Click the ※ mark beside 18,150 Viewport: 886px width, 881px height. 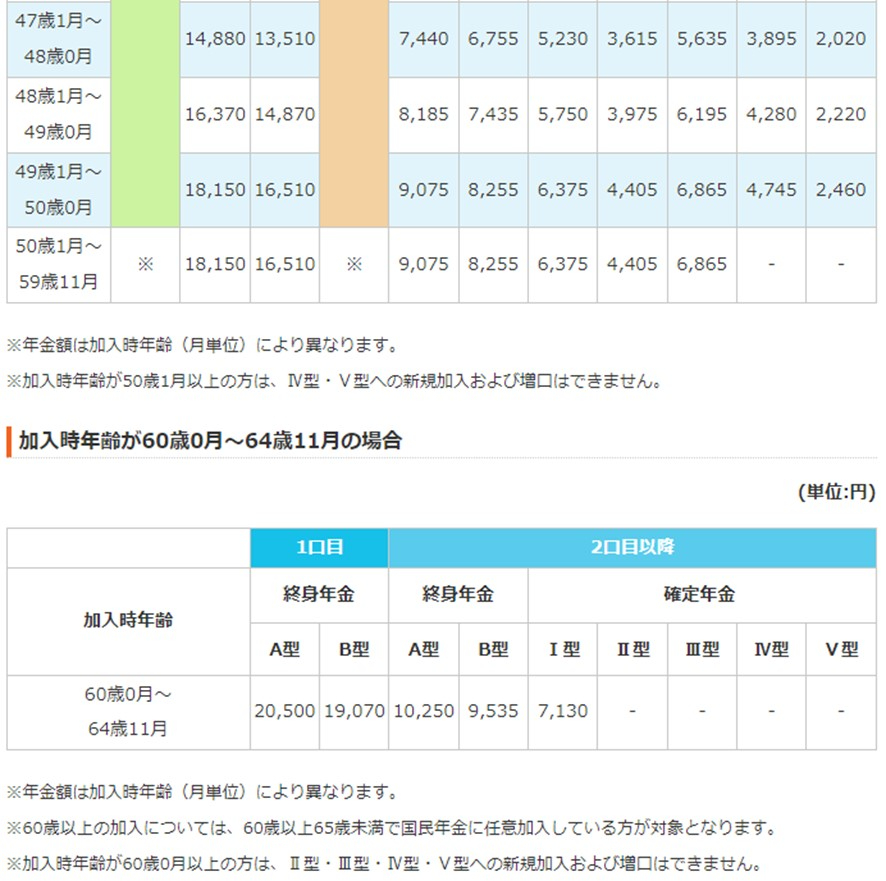[145, 263]
